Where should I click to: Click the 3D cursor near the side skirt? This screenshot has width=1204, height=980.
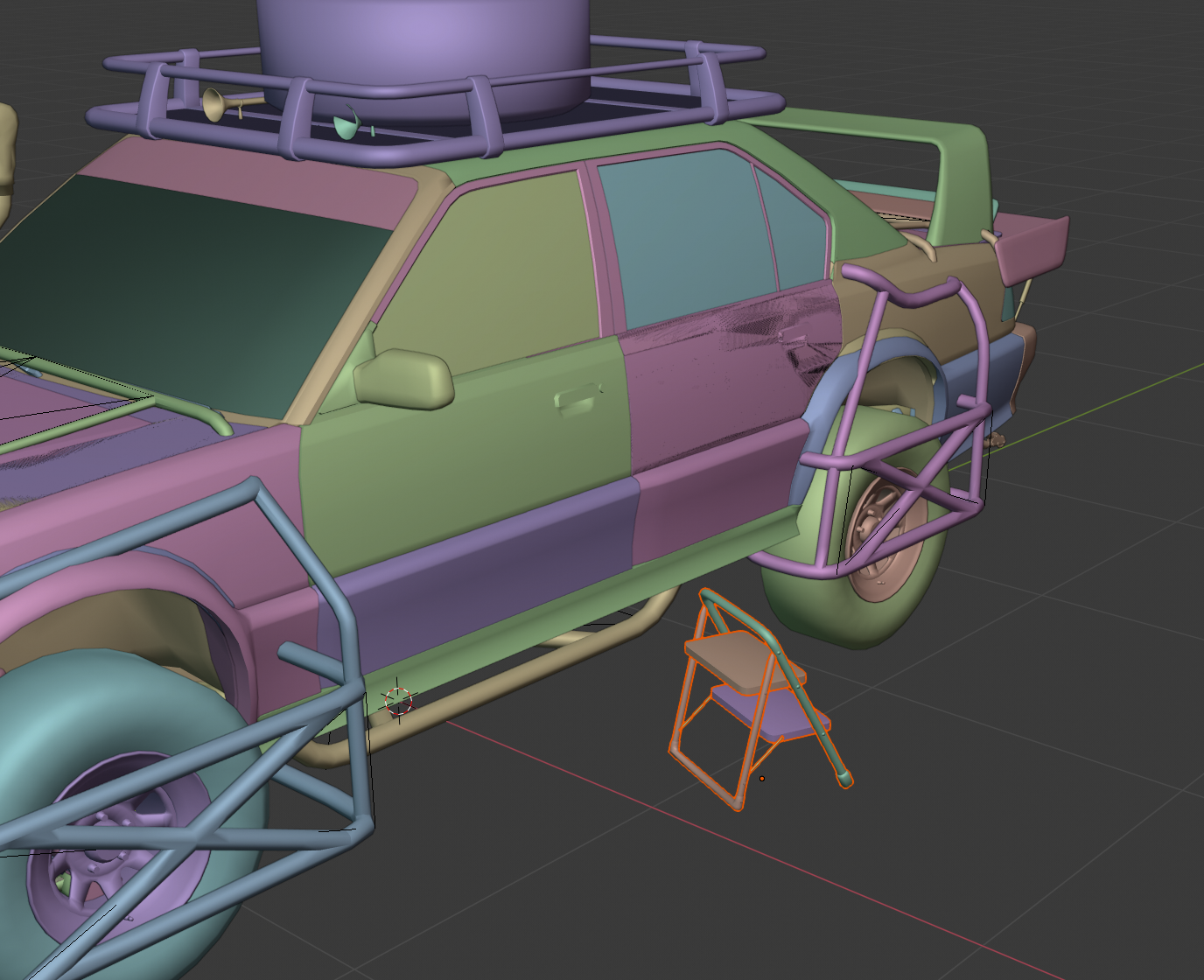[398, 701]
